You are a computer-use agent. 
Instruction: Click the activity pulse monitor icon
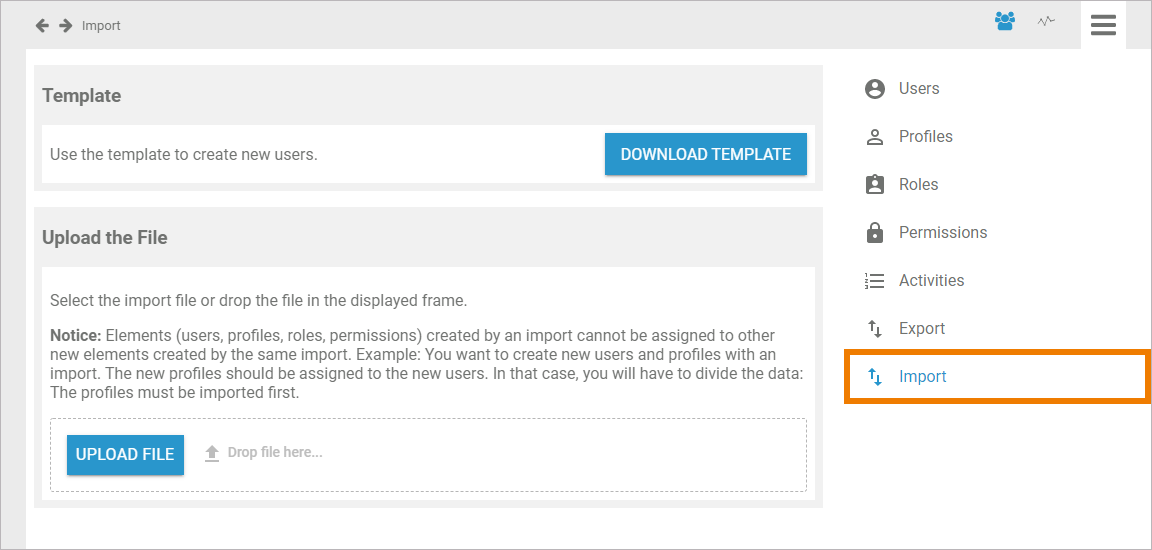click(x=1046, y=21)
